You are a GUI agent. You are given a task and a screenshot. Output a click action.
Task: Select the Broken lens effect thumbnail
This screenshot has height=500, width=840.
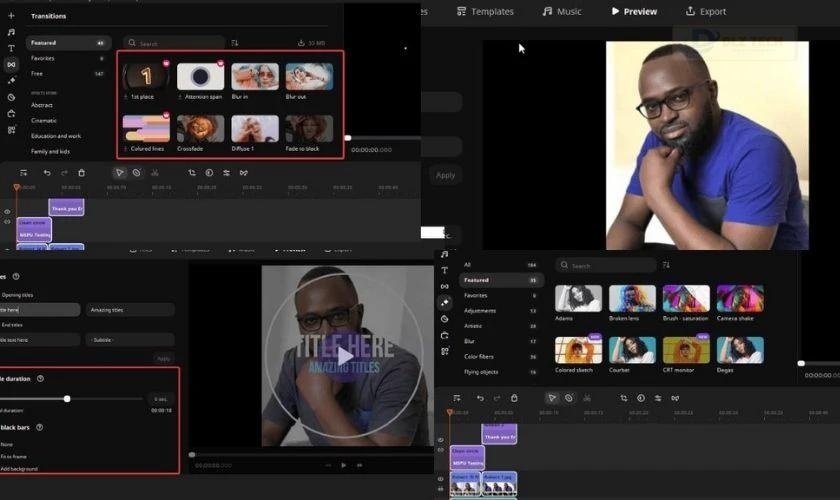[x=632, y=298]
